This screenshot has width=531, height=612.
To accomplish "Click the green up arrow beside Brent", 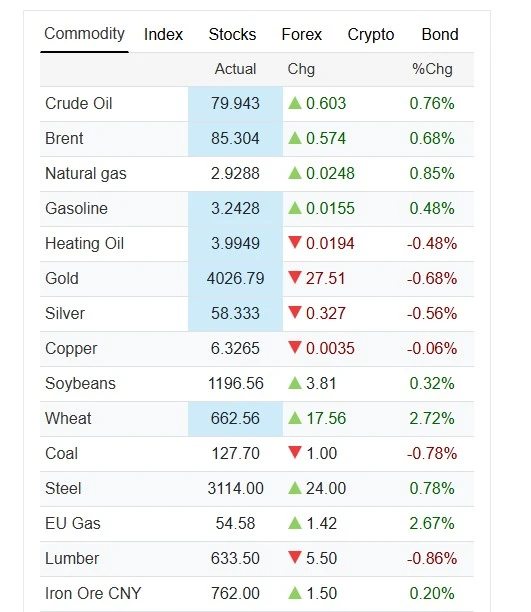I will pyautogui.click(x=295, y=138).
